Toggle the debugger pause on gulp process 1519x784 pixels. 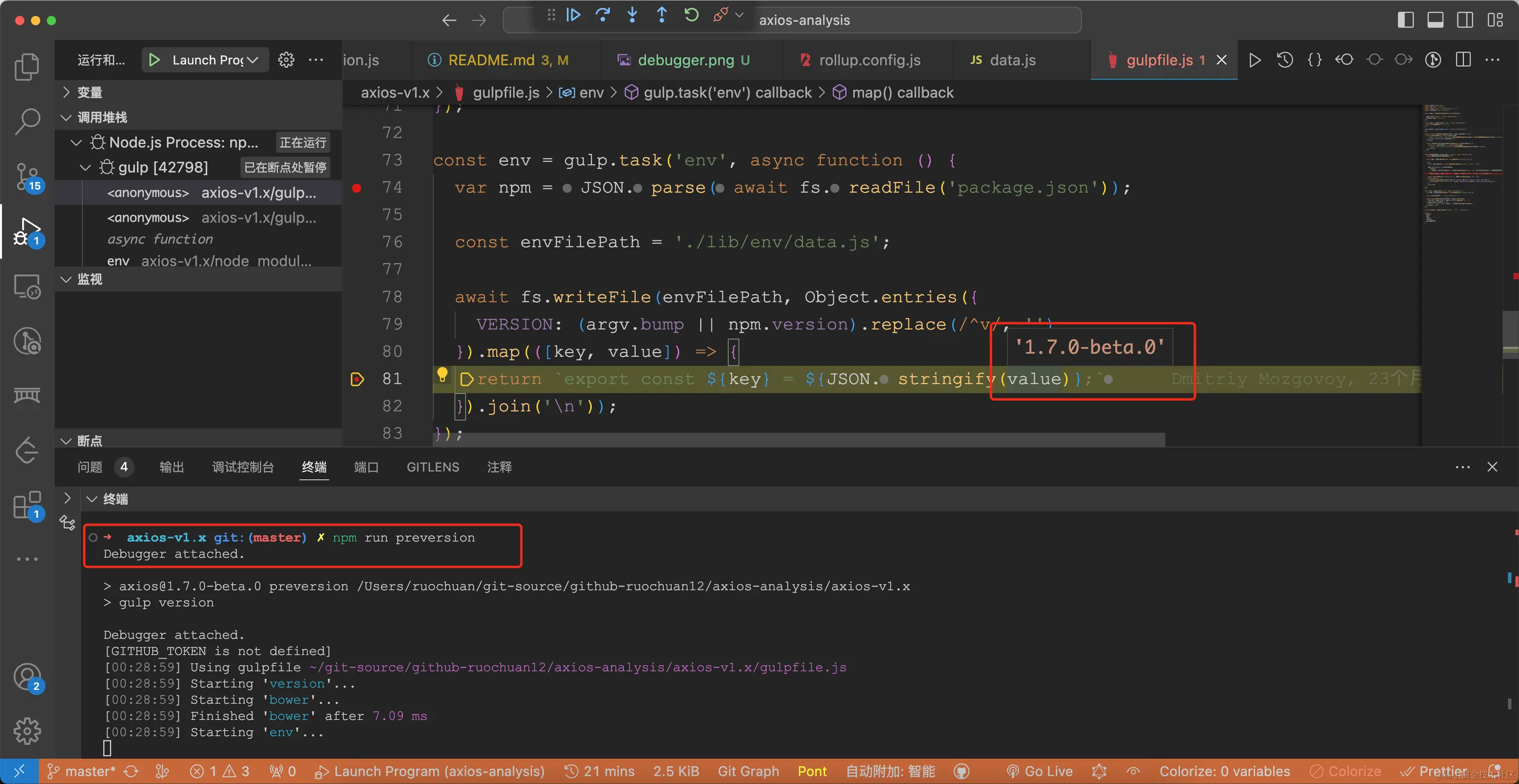click(x=576, y=19)
